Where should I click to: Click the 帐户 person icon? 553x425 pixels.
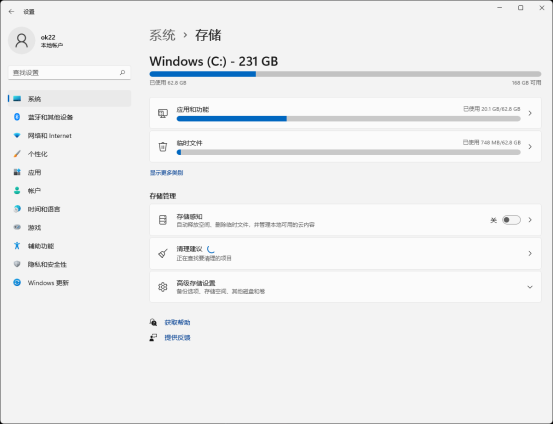point(17,190)
